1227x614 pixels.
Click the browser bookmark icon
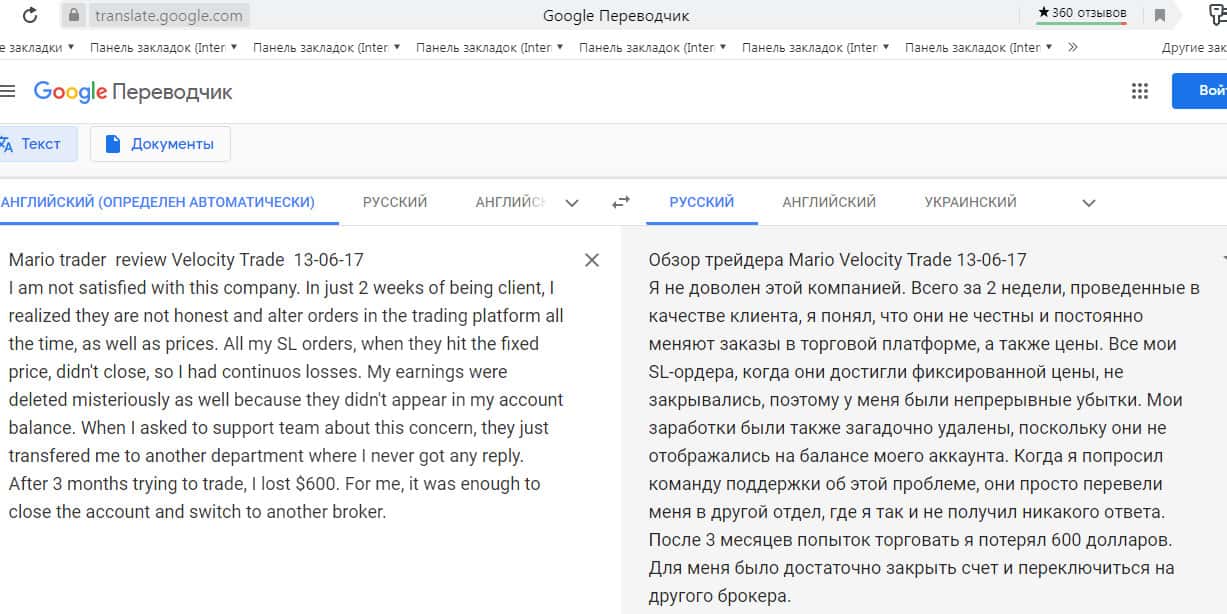[x=1160, y=15]
